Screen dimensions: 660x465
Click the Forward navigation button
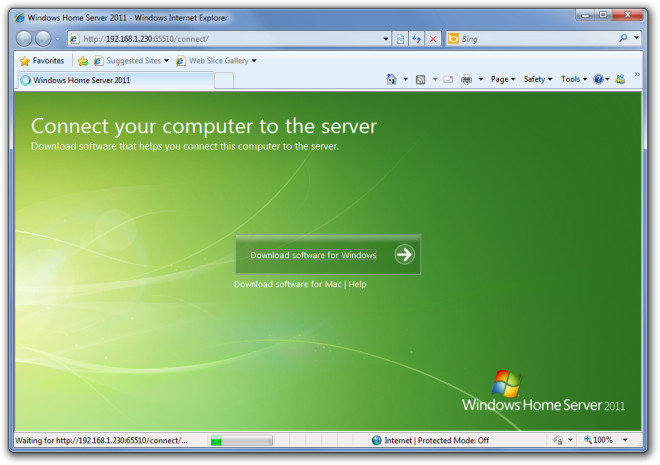point(43,39)
